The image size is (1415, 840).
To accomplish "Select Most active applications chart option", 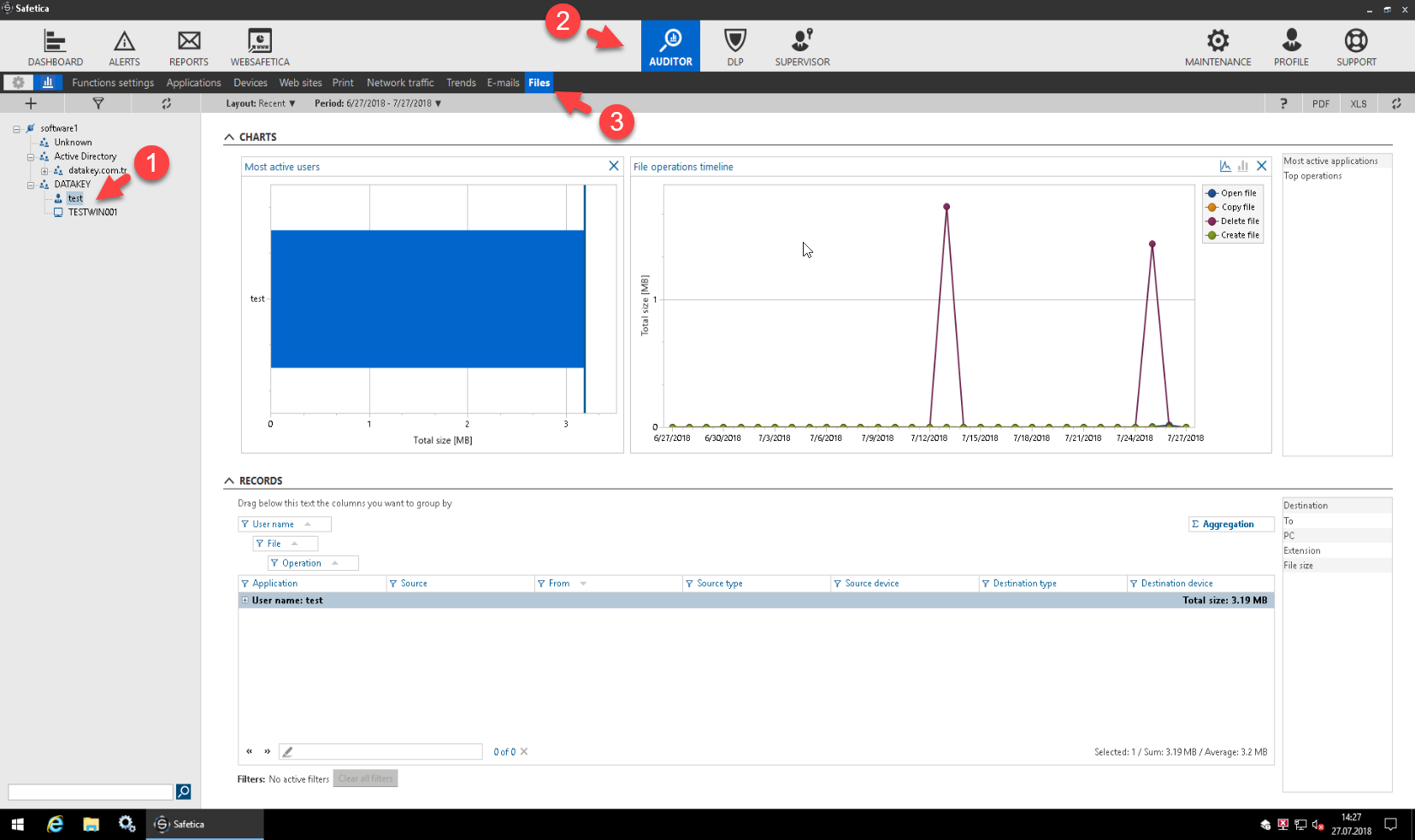I will coord(1330,161).
